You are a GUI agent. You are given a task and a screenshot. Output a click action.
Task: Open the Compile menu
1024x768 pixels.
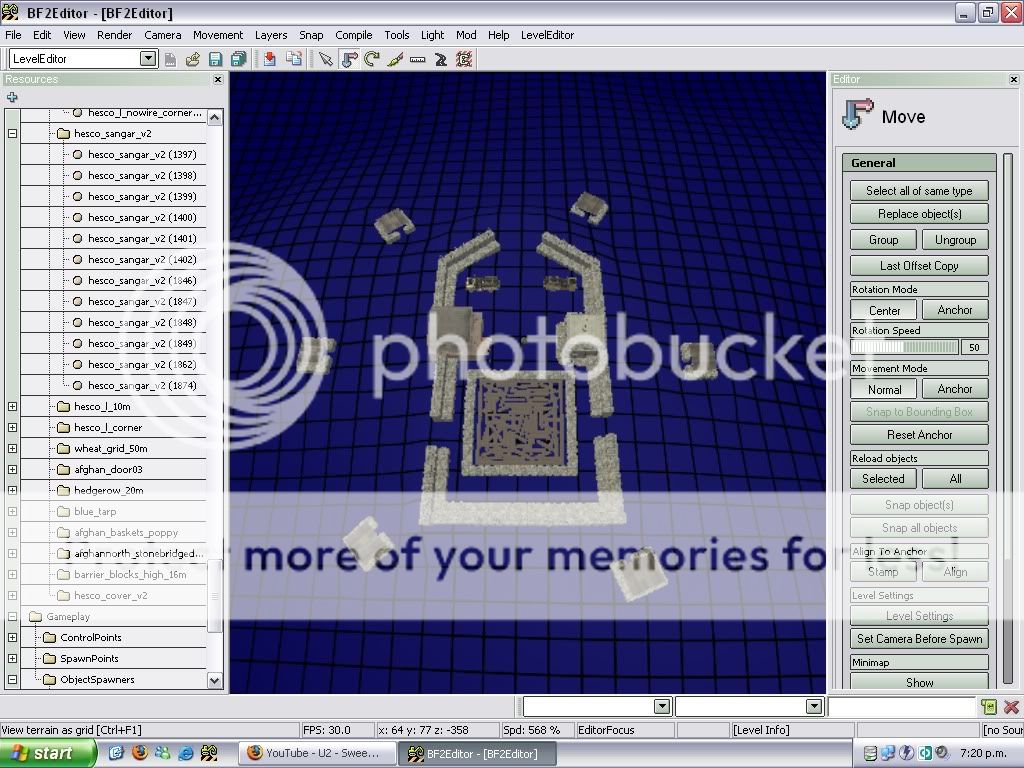(353, 35)
